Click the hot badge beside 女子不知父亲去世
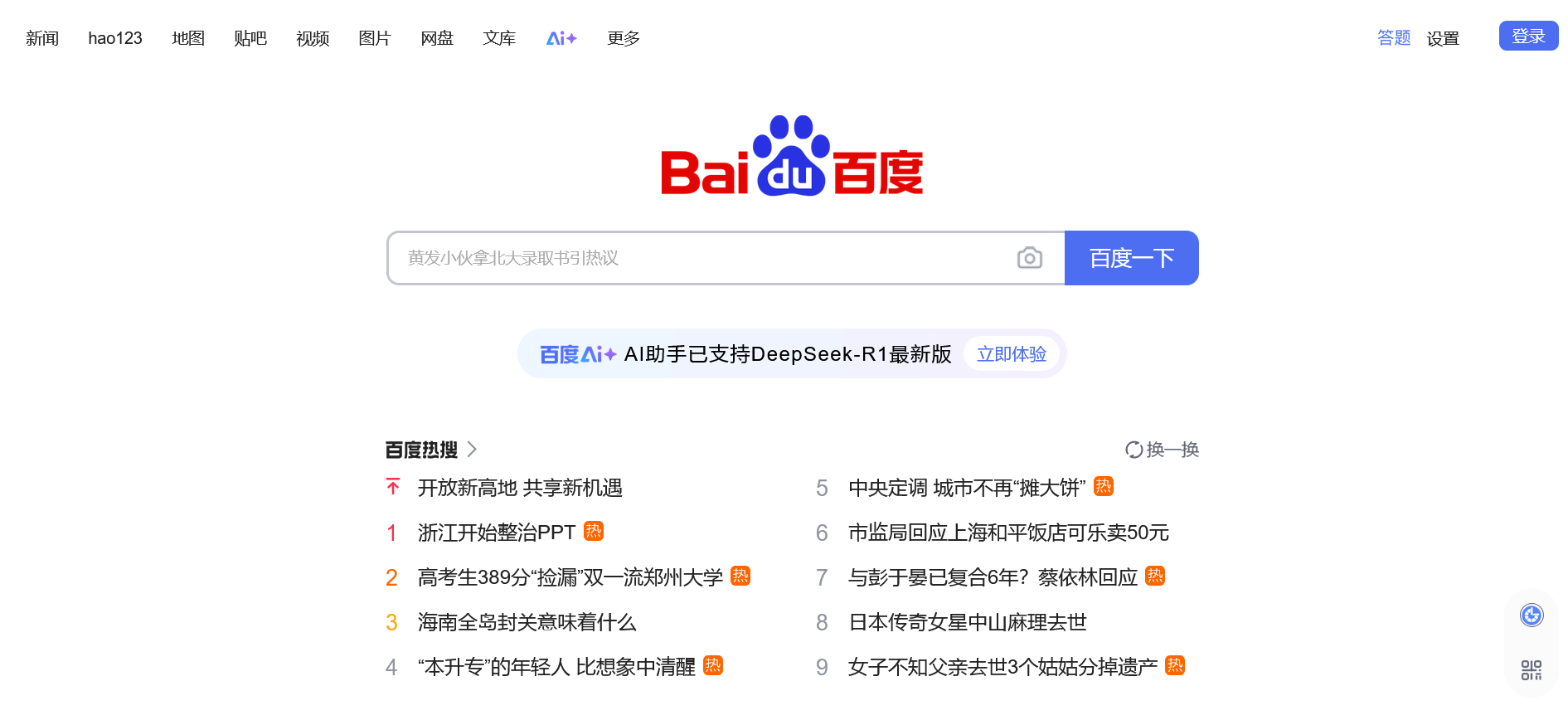The image size is (1568, 725). click(1175, 665)
